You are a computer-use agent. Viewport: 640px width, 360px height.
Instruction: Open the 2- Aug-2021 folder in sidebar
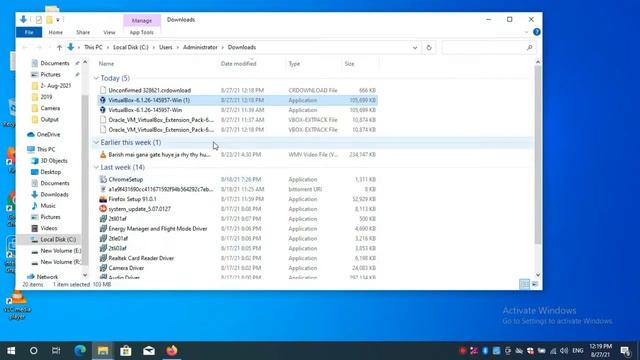pyautogui.click(x=56, y=86)
